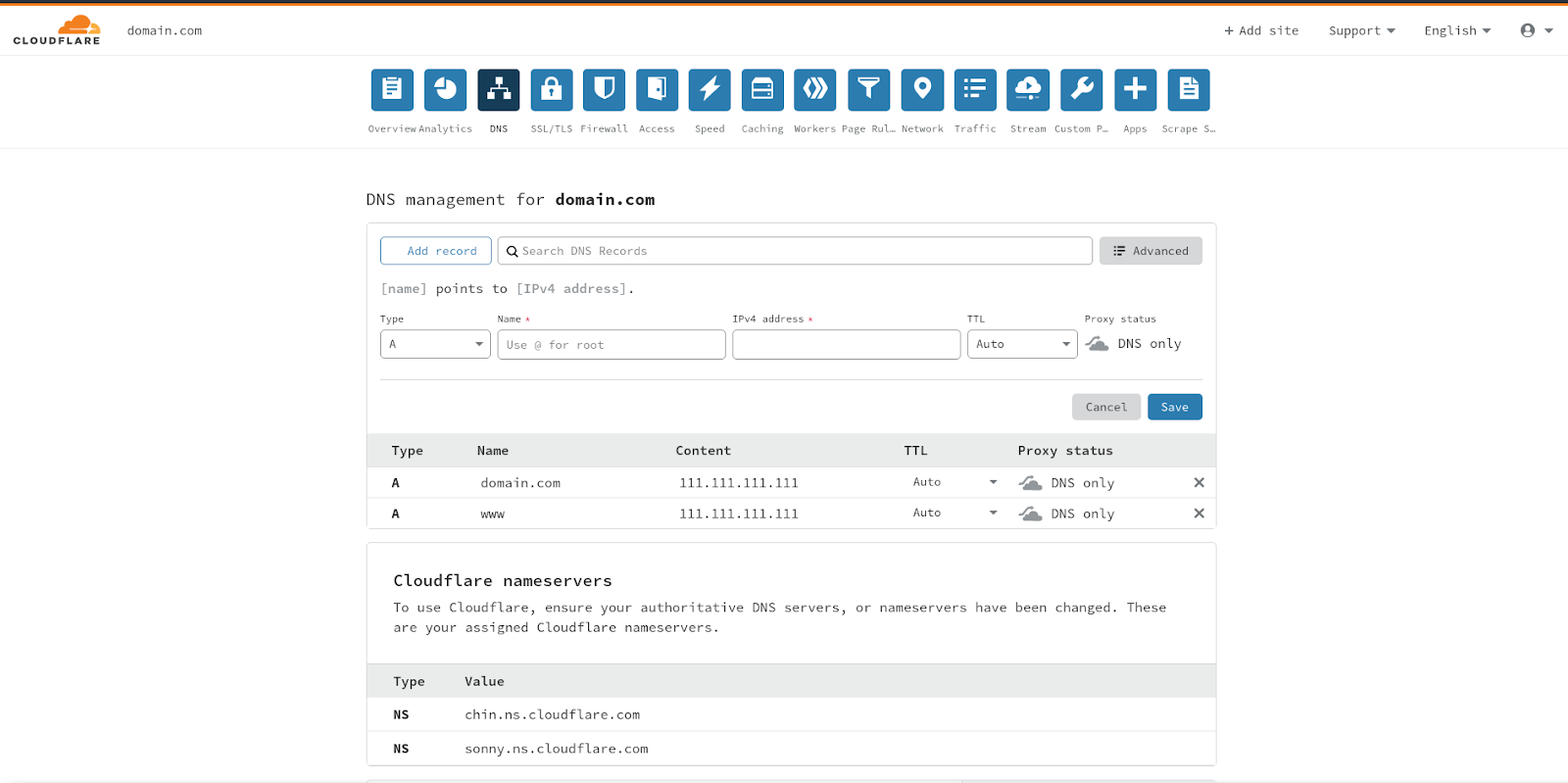The height and width of the screenshot is (783, 1568).
Task: Open the Scrape Shield document icon
Action: (1189, 90)
